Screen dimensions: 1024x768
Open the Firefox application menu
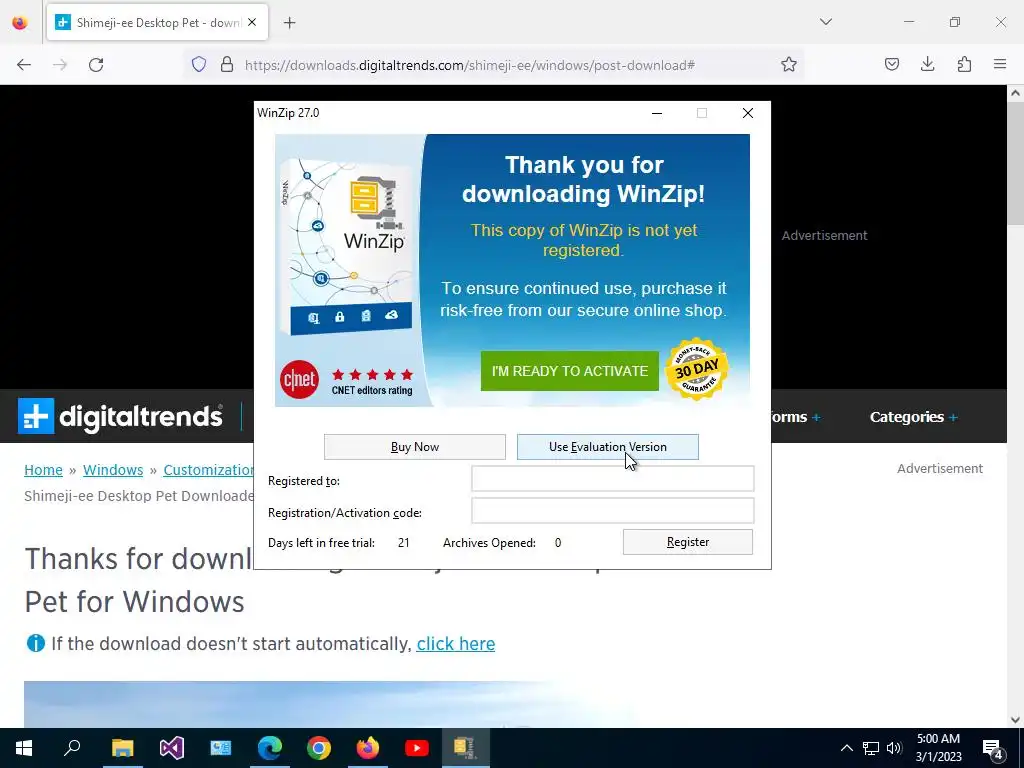pos(1000,65)
